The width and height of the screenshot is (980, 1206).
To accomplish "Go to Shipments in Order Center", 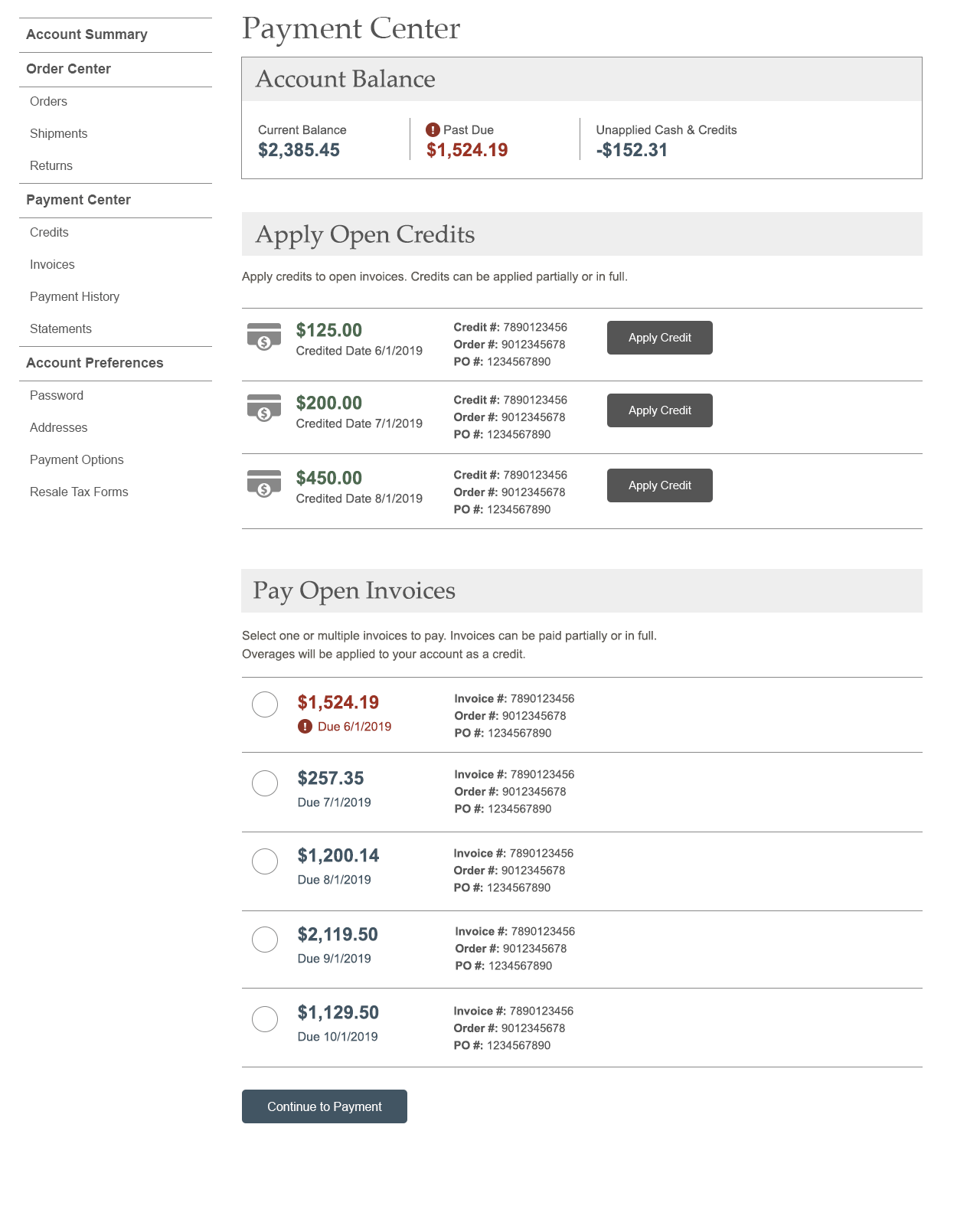I will [x=59, y=133].
